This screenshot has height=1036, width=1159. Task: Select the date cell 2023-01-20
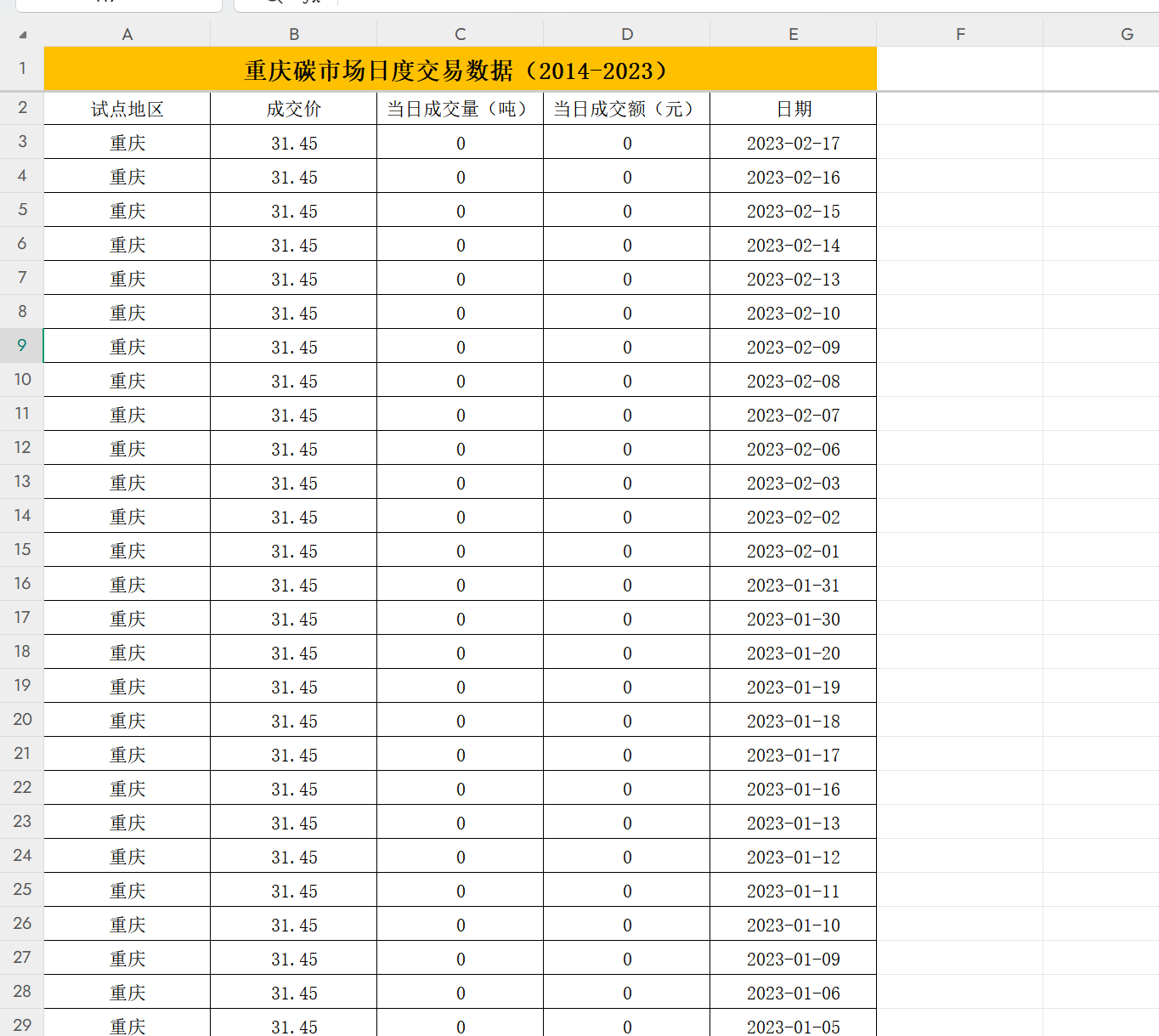(x=794, y=653)
